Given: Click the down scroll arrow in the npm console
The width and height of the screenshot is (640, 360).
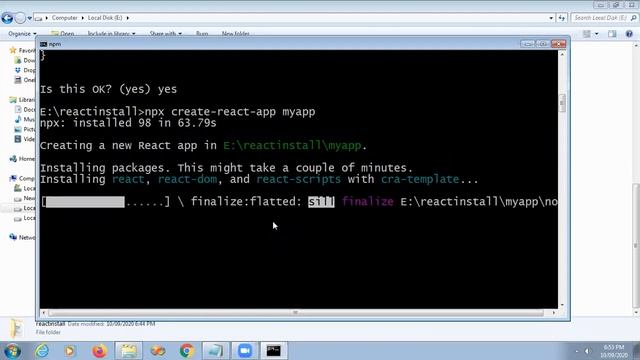Looking at the screenshot, I should coord(562,305).
